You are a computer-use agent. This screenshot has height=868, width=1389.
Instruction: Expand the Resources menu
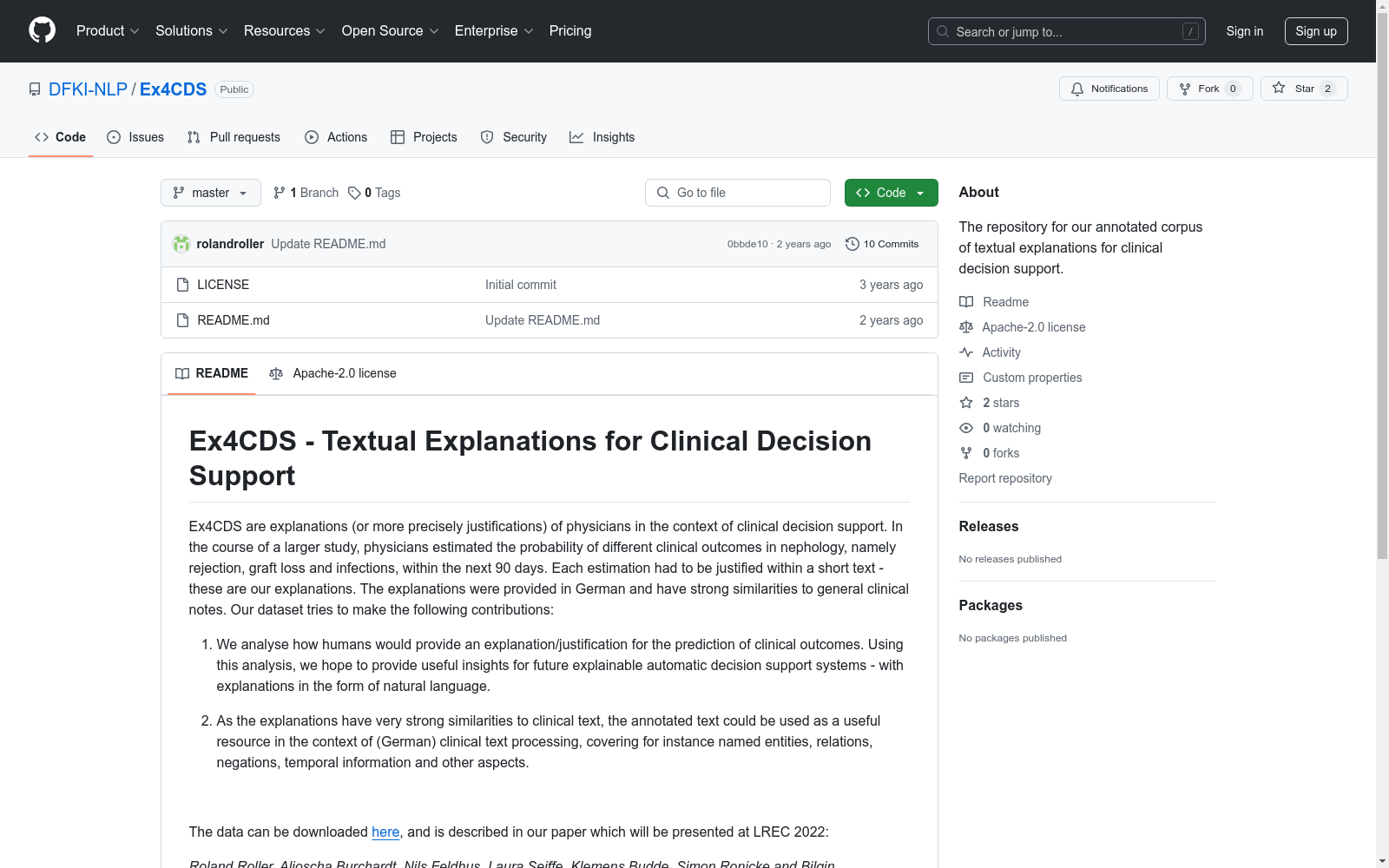coord(285,30)
